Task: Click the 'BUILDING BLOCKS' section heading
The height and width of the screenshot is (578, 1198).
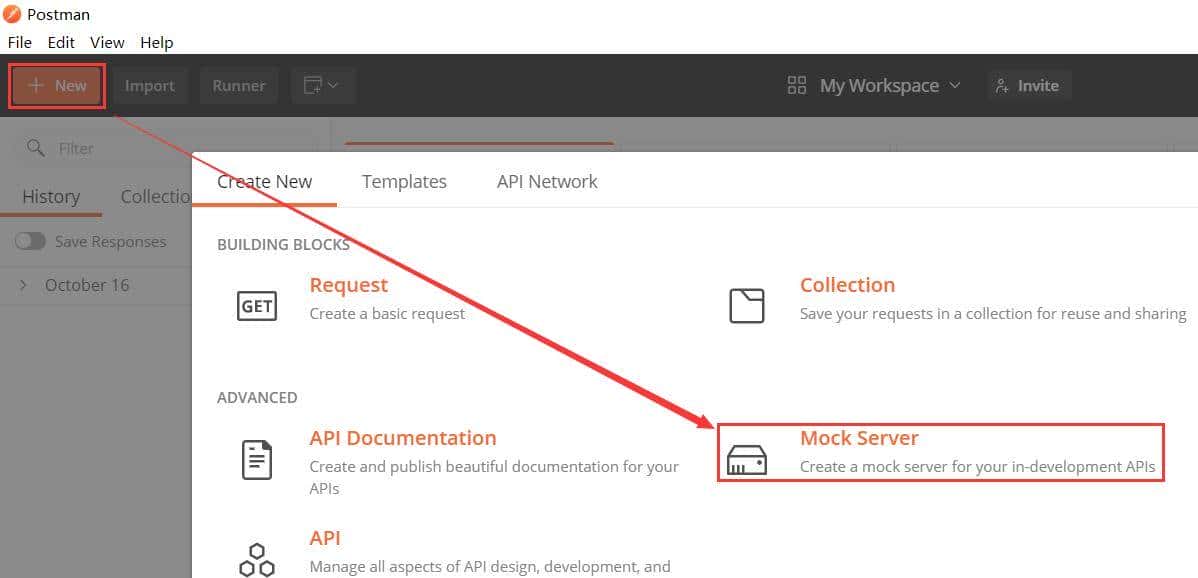Action: (x=283, y=245)
